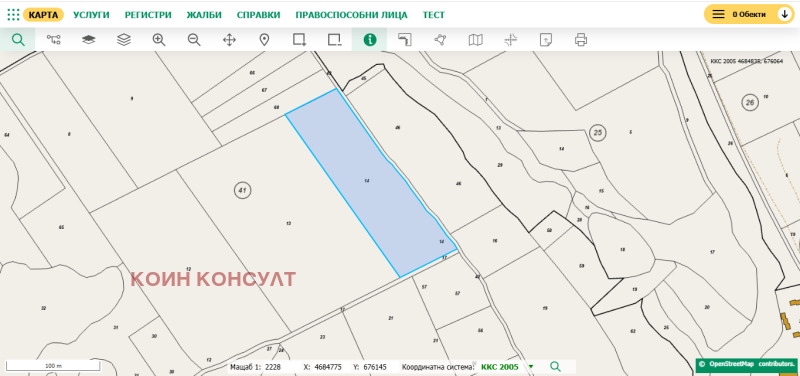The height and width of the screenshot is (376, 800).
Task: Click the X coordinate value 4684775
Action: coord(328,367)
